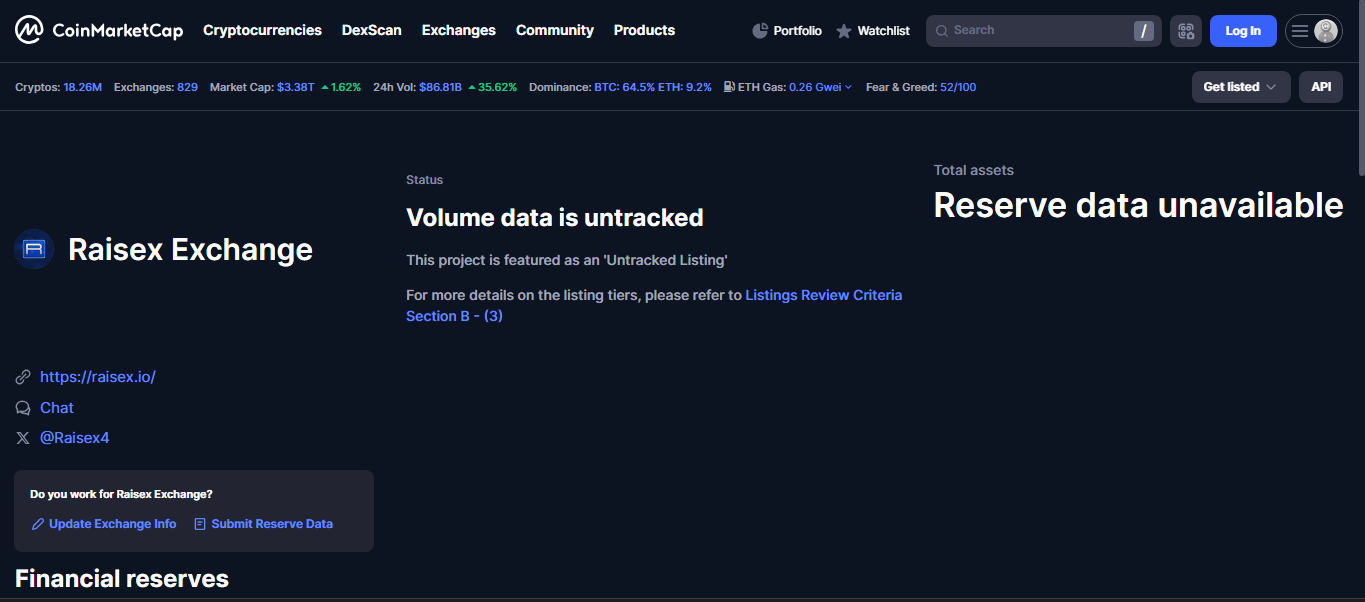Click the 'Volume data is untracked' heading
This screenshot has height=602, width=1365.
[x=555, y=217]
